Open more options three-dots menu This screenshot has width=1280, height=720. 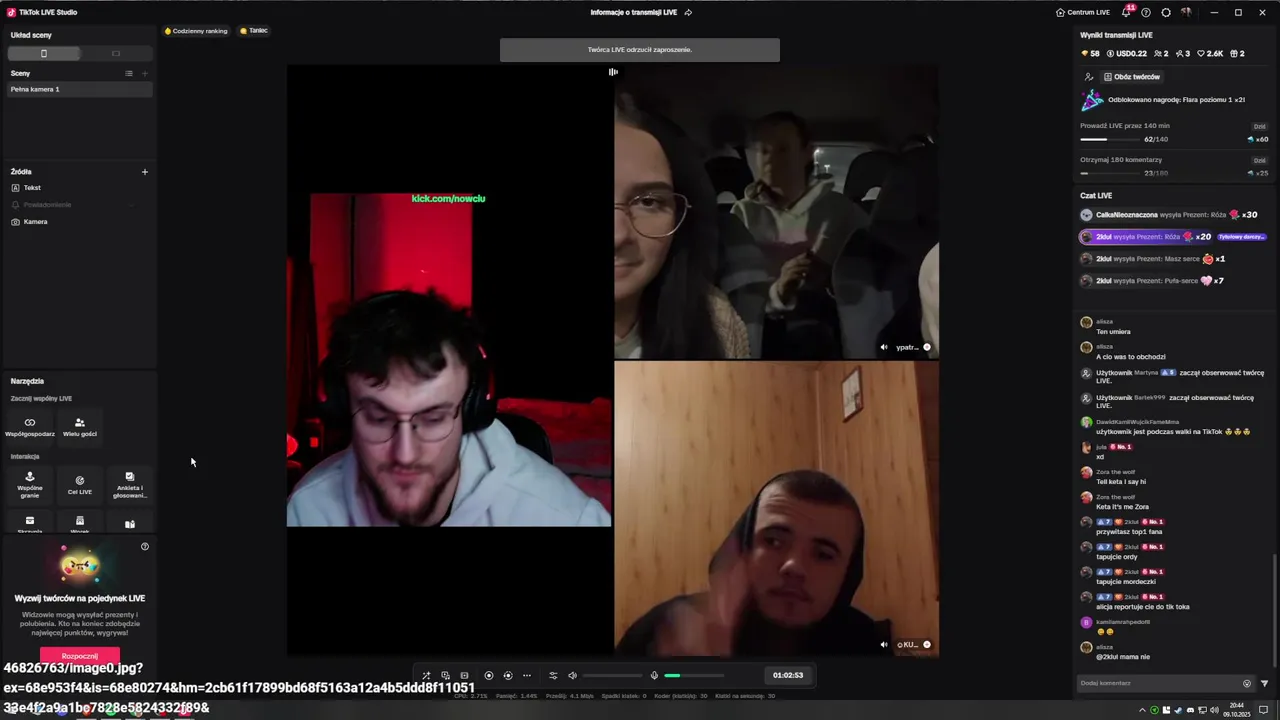point(527,675)
